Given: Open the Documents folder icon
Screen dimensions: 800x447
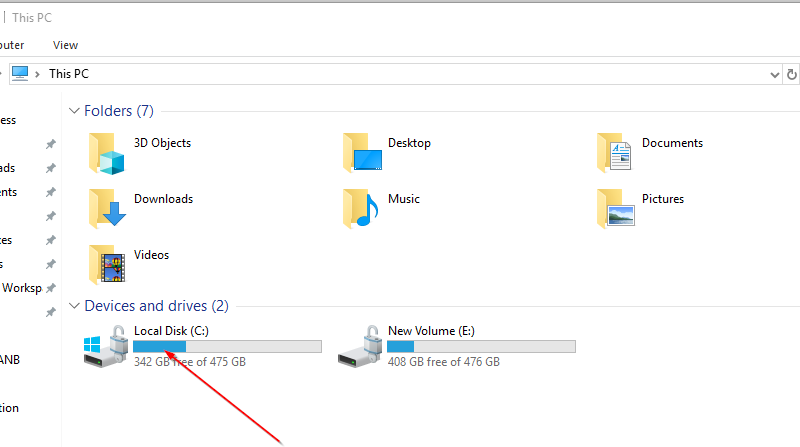Looking at the screenshot, I should 616,154.
